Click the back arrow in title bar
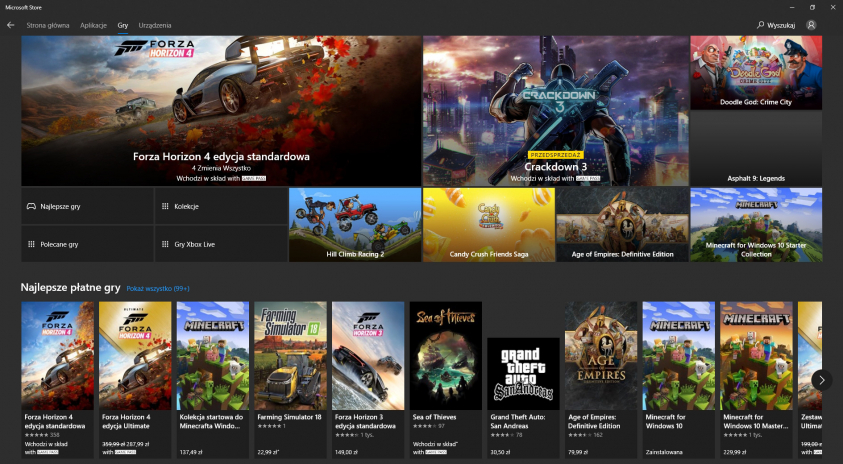 [10, 24]
